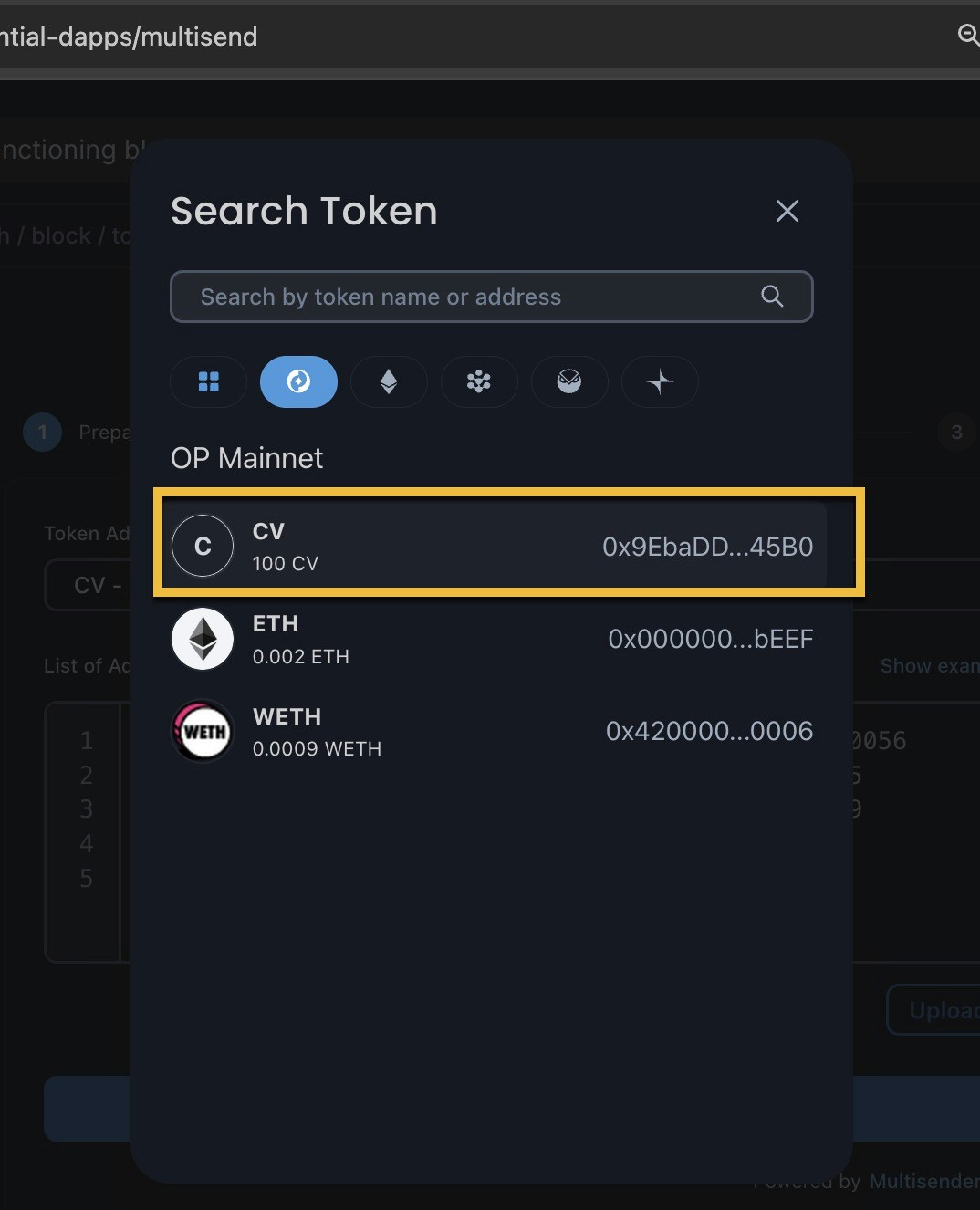Select the CV token circular avatar
Image resolution: width=980 pixels, height=1210 pixels.
pos(203,545)
